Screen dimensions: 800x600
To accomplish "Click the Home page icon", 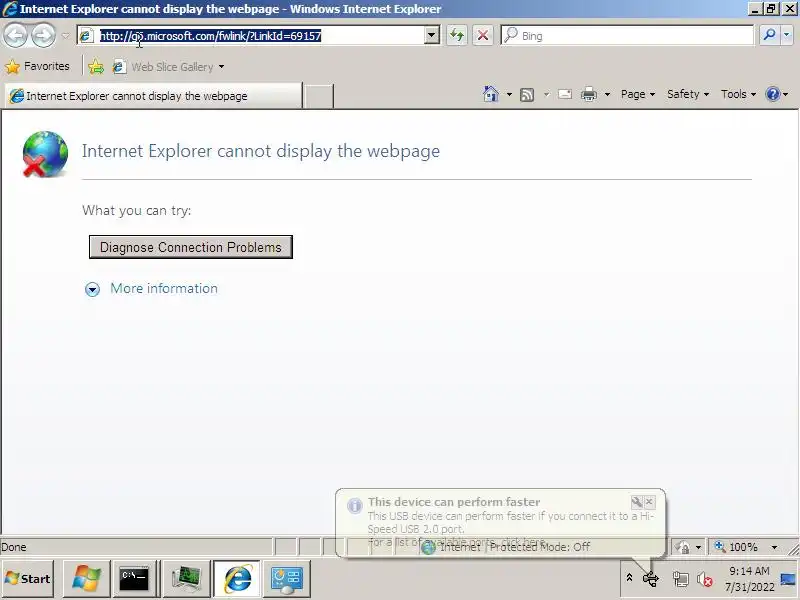I will (490, 94).
